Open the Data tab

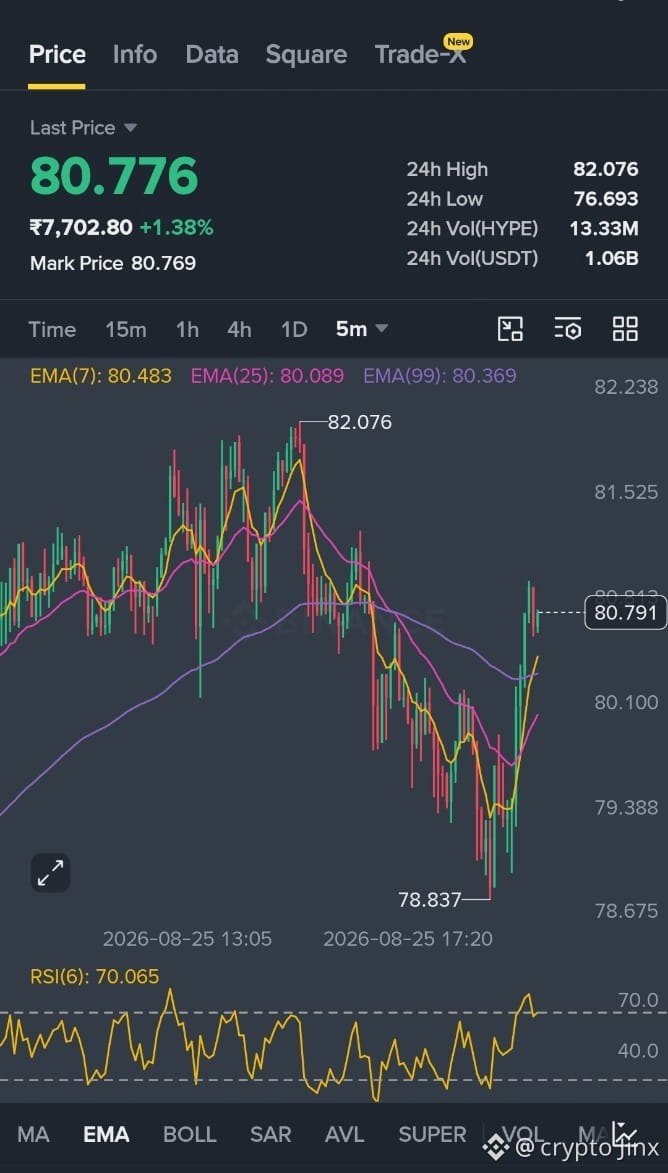pyautogui.click(x=212, y=55)
